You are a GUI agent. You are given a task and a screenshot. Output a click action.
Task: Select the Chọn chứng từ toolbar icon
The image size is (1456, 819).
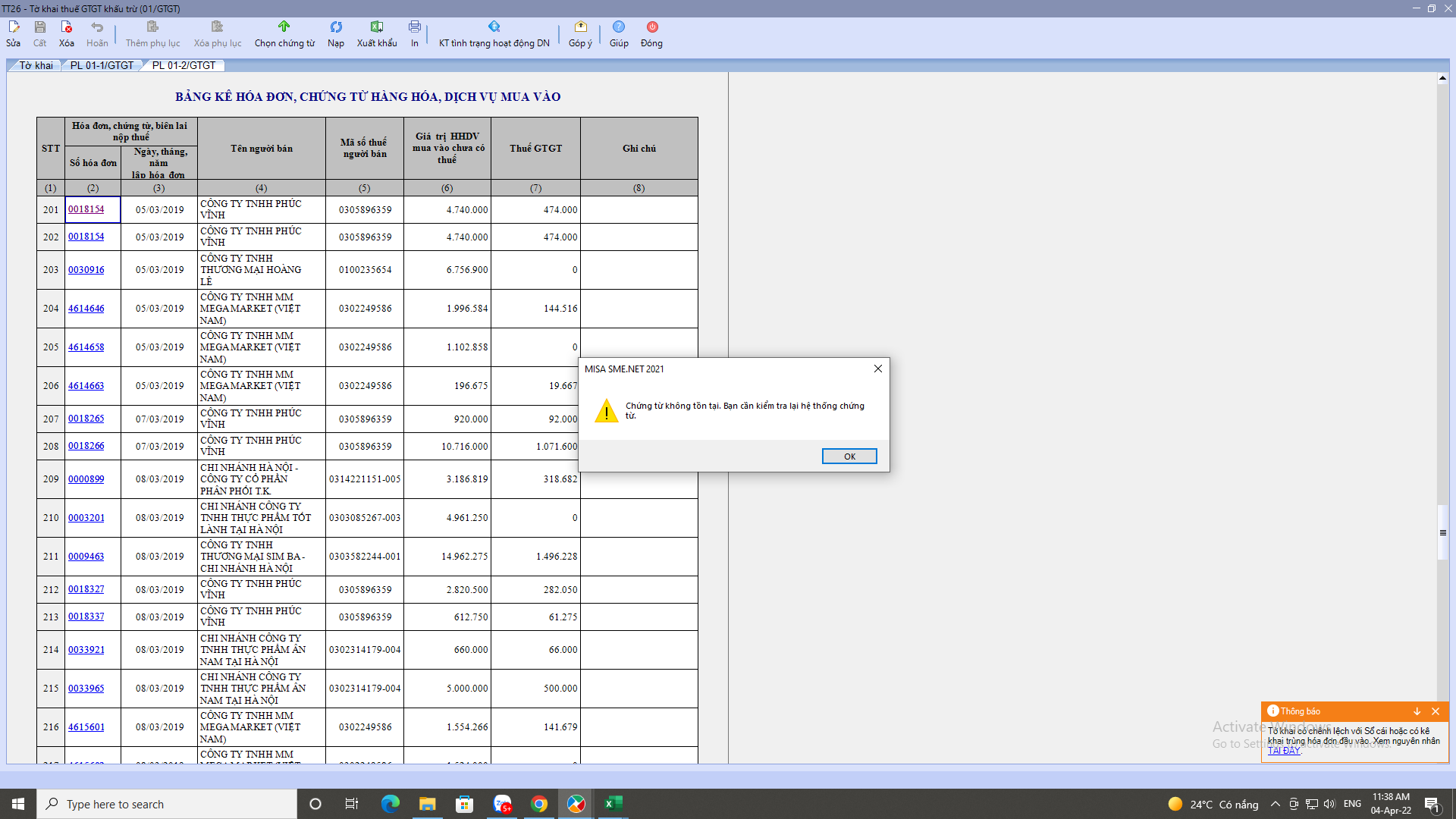pos(284,34)
